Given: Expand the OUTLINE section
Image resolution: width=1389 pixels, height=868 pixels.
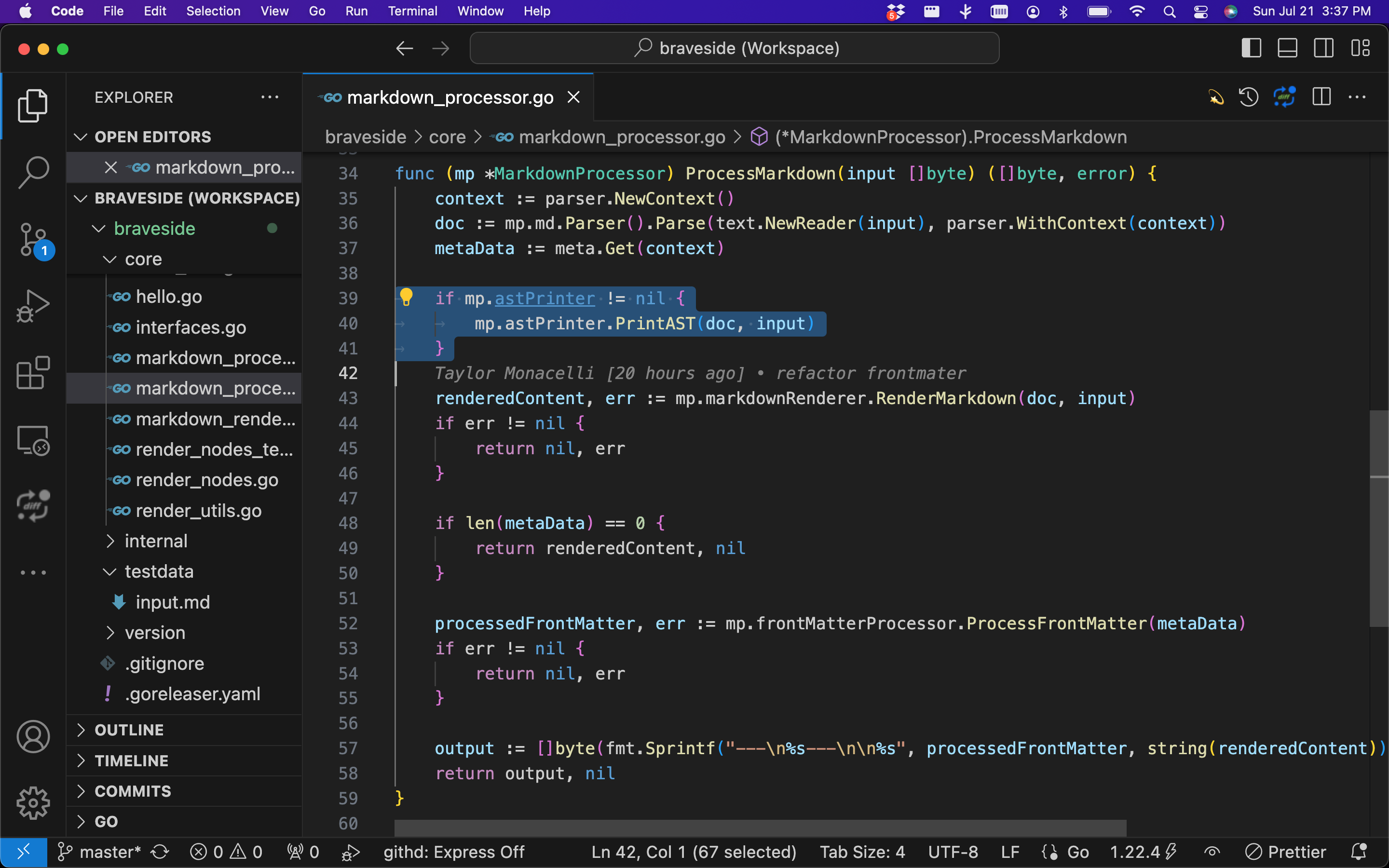Looking at the screenshot, I should coord(129,730).
